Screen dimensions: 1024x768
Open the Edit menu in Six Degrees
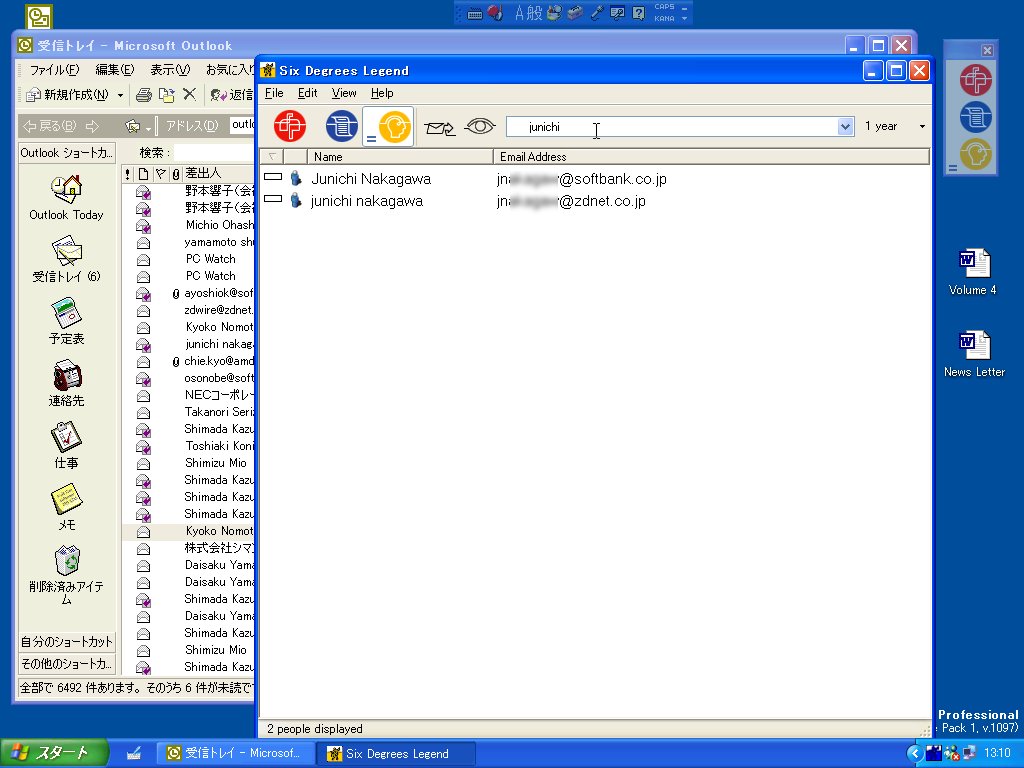[307, 93]
